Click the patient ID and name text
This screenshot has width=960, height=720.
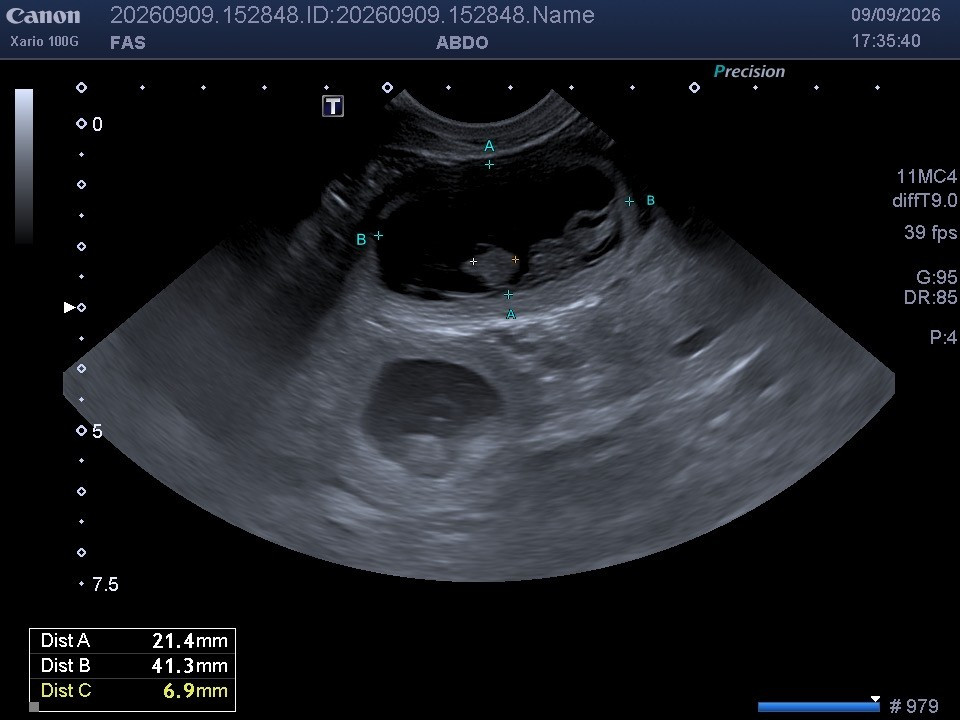(x=352, y=15)
